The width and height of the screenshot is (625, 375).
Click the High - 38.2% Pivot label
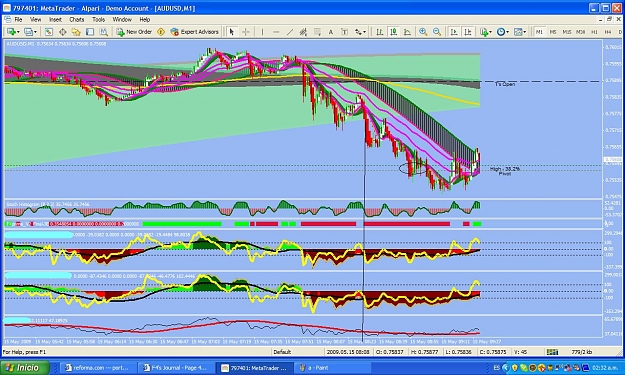(x=505, y=171)
